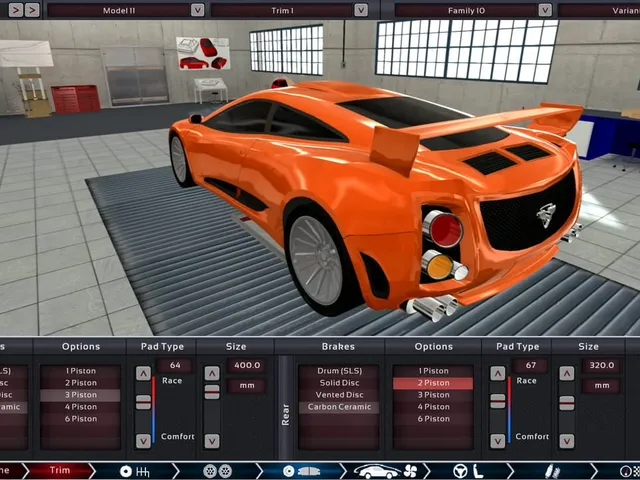640x480 pixels.
Task: Click the front pad type slider handle
Action: [143, 402]
